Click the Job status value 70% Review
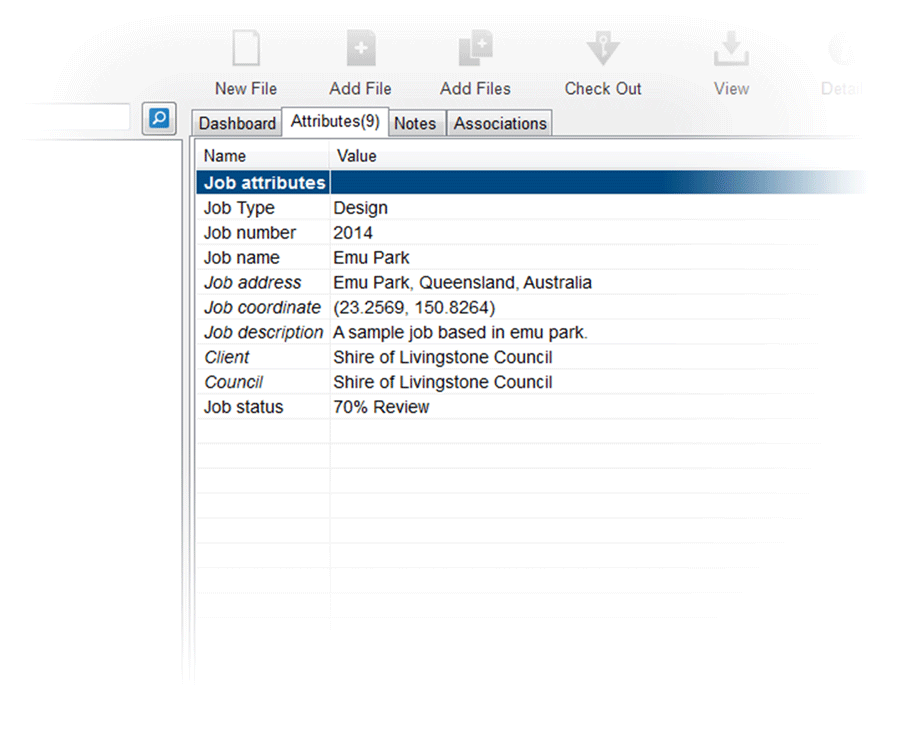The image size is (900, 743). click(x=381, y=407)
